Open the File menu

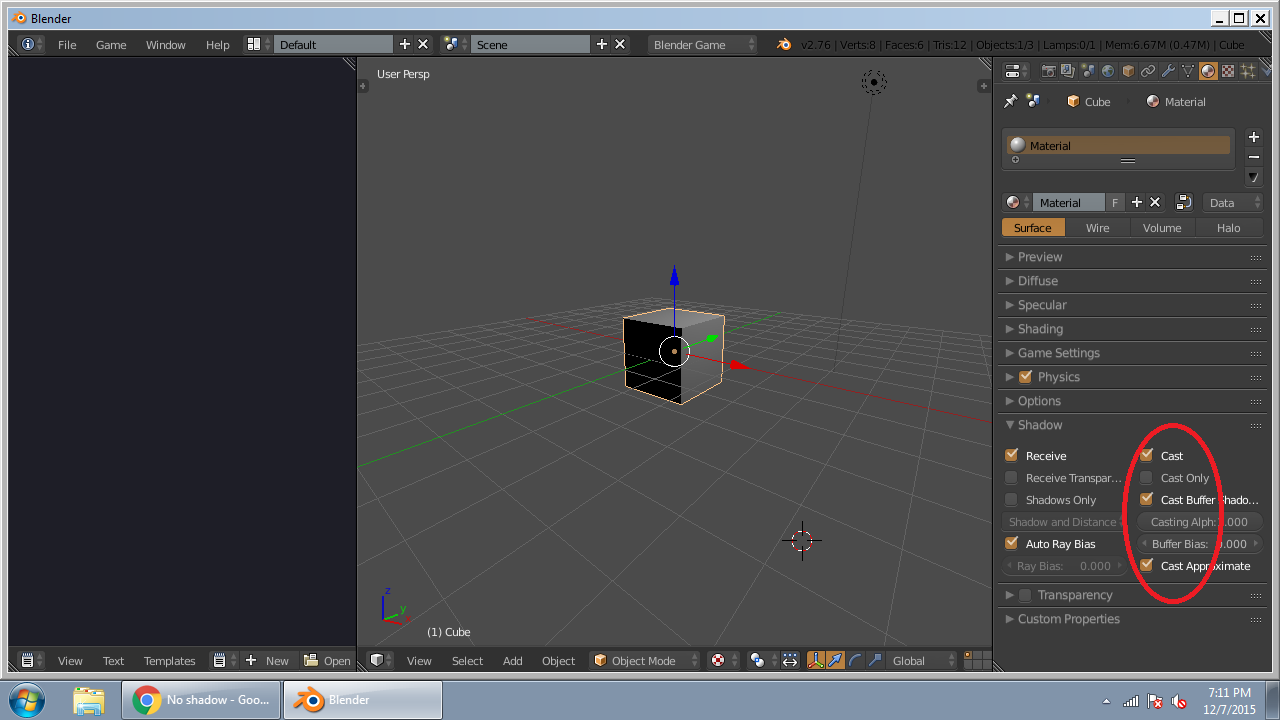point(67,44)
